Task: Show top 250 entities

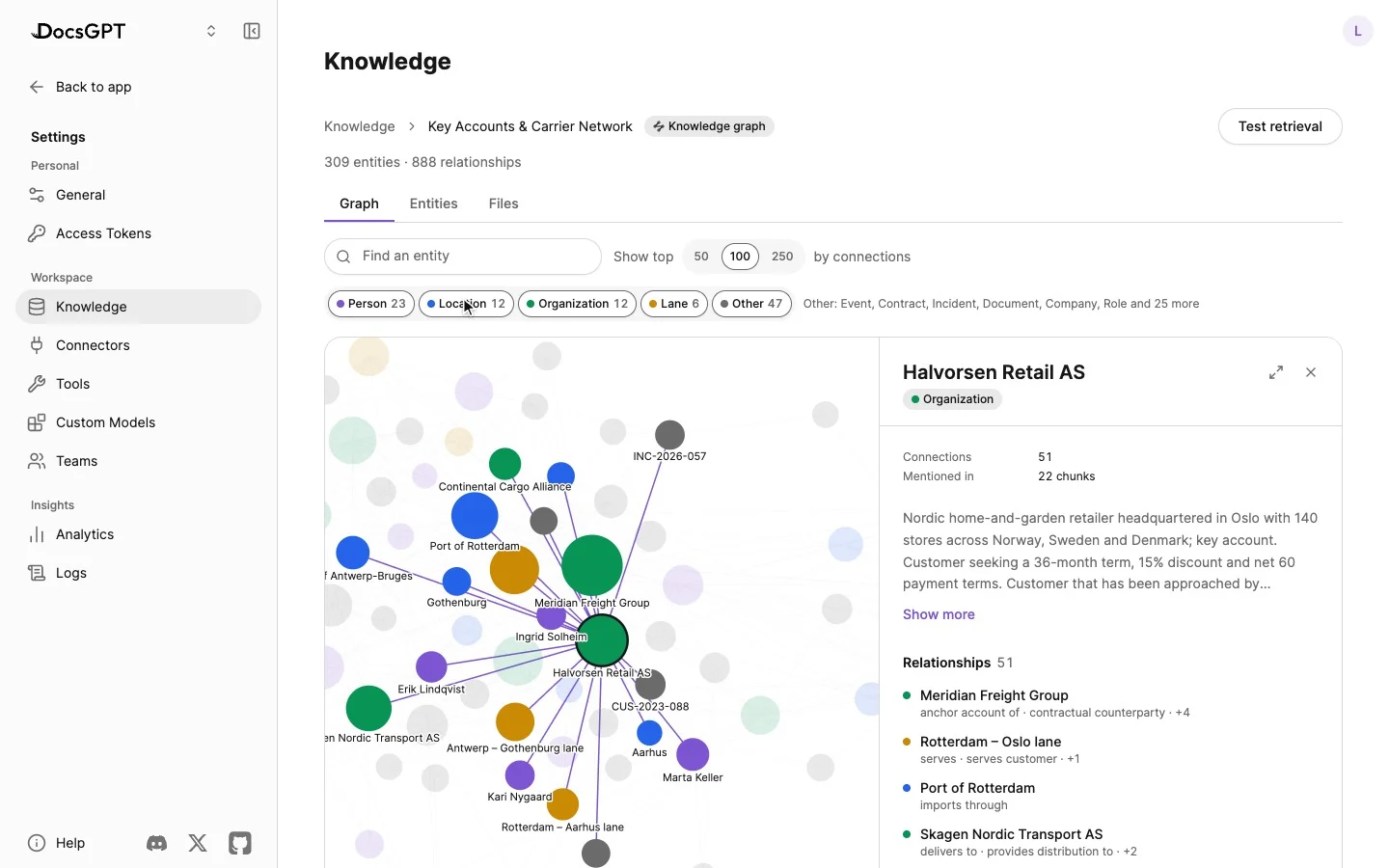Action: tap(782, 257)
